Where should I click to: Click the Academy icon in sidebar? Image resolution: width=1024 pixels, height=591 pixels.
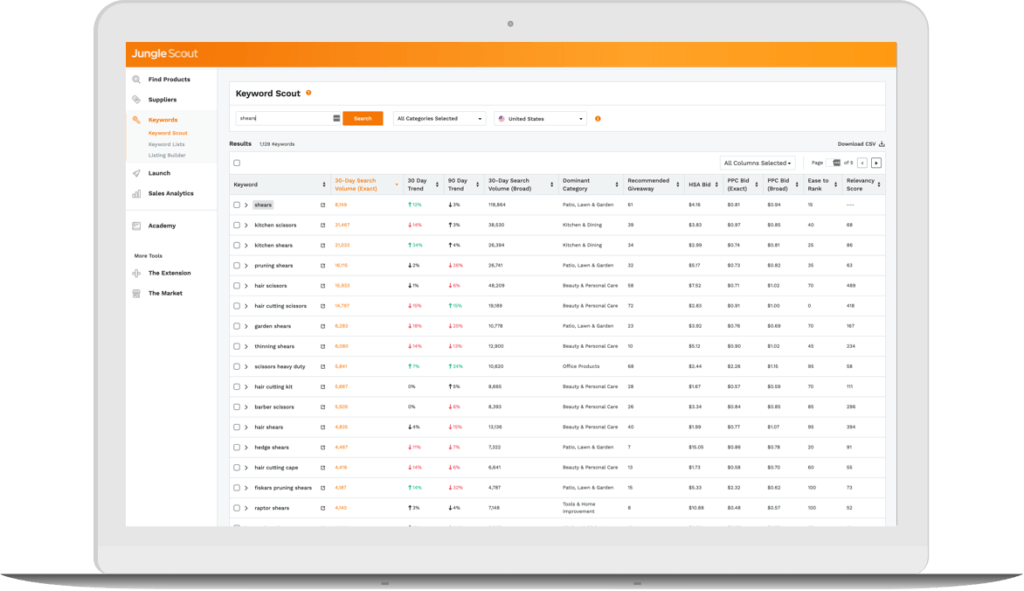click(x=136, y=226)
